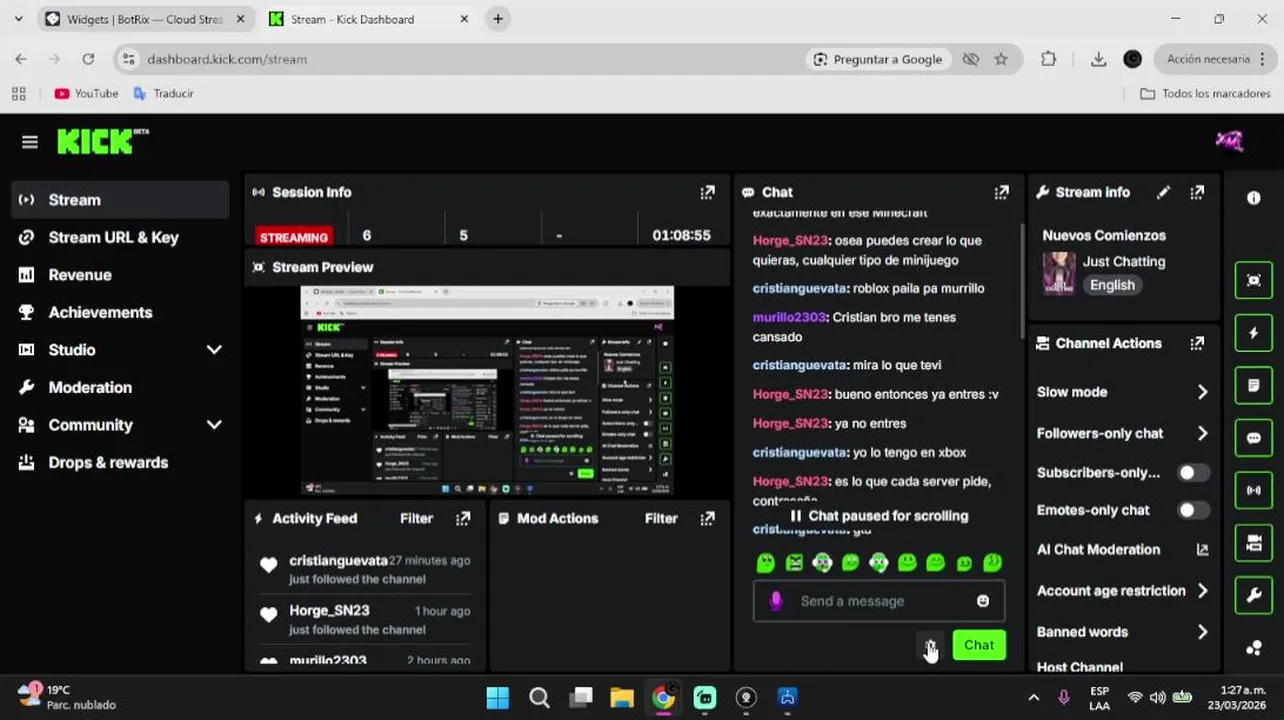The height and width of the screenshot is (720, 1284).
Task: Edit stream info with the pencil icon
Action: point(1163,192)
